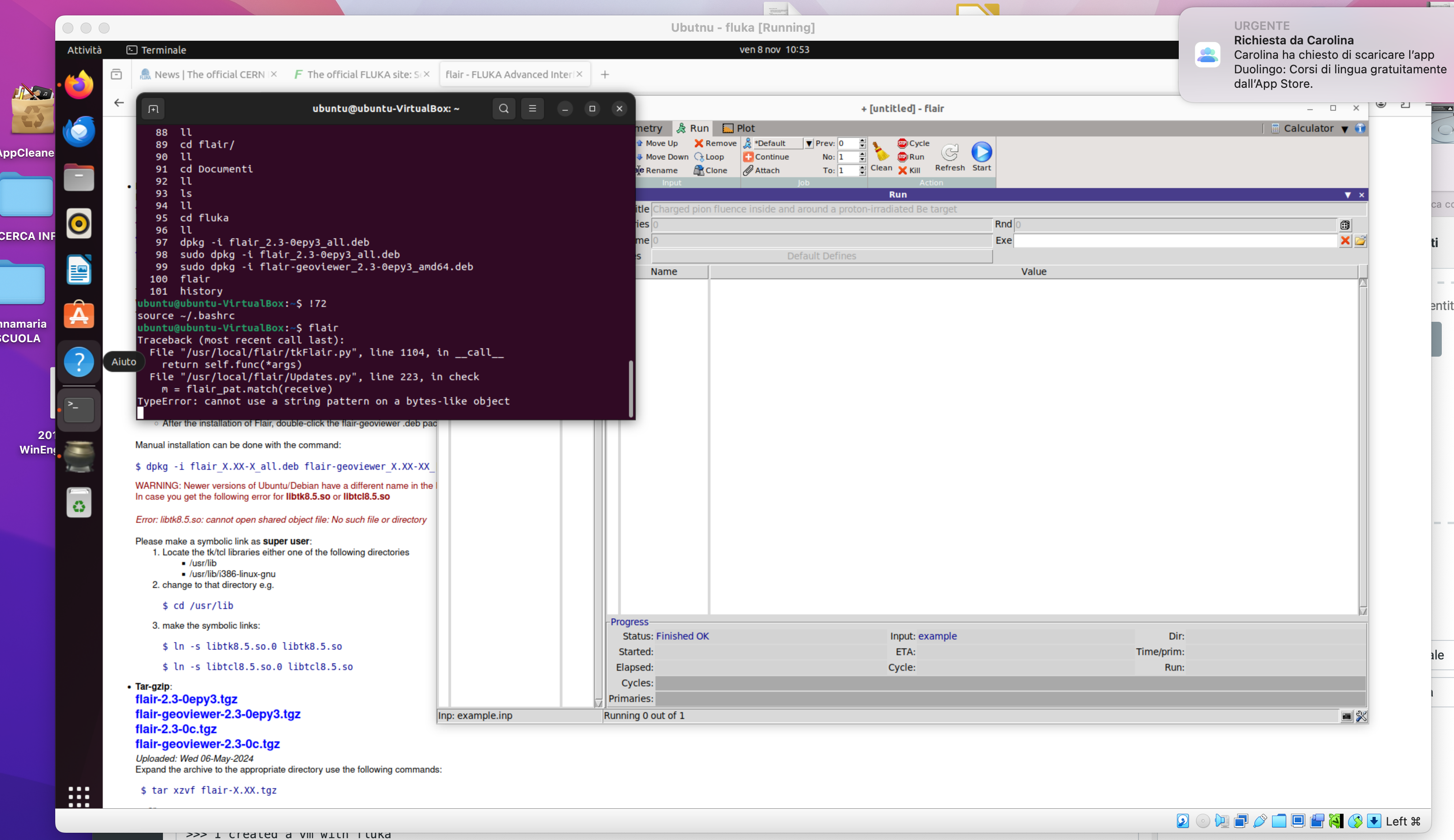The height and width of the screenshot is (840, 1454).
Task: Click the Exe input field
Action: pyautogui.click(x=1175, y=241)
